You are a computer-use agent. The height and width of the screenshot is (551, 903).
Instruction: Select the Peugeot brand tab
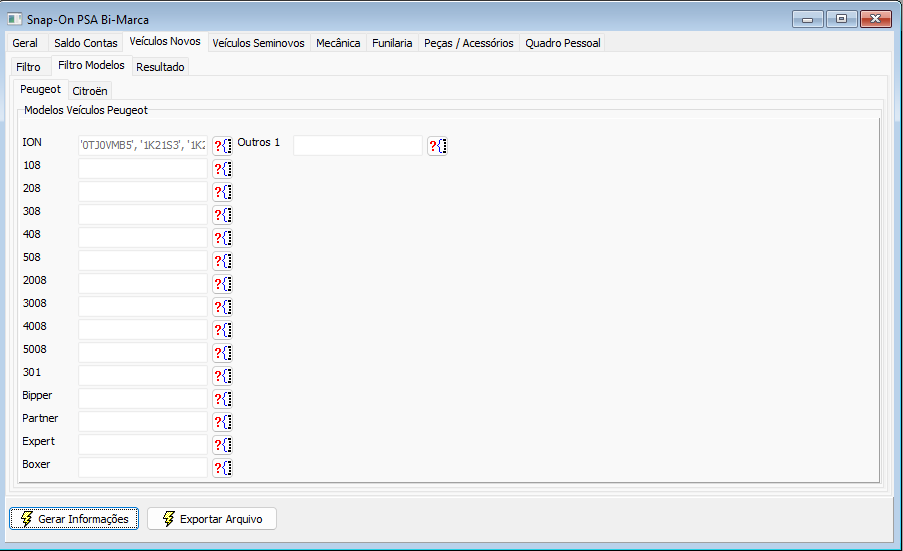[x=40, y=89]
